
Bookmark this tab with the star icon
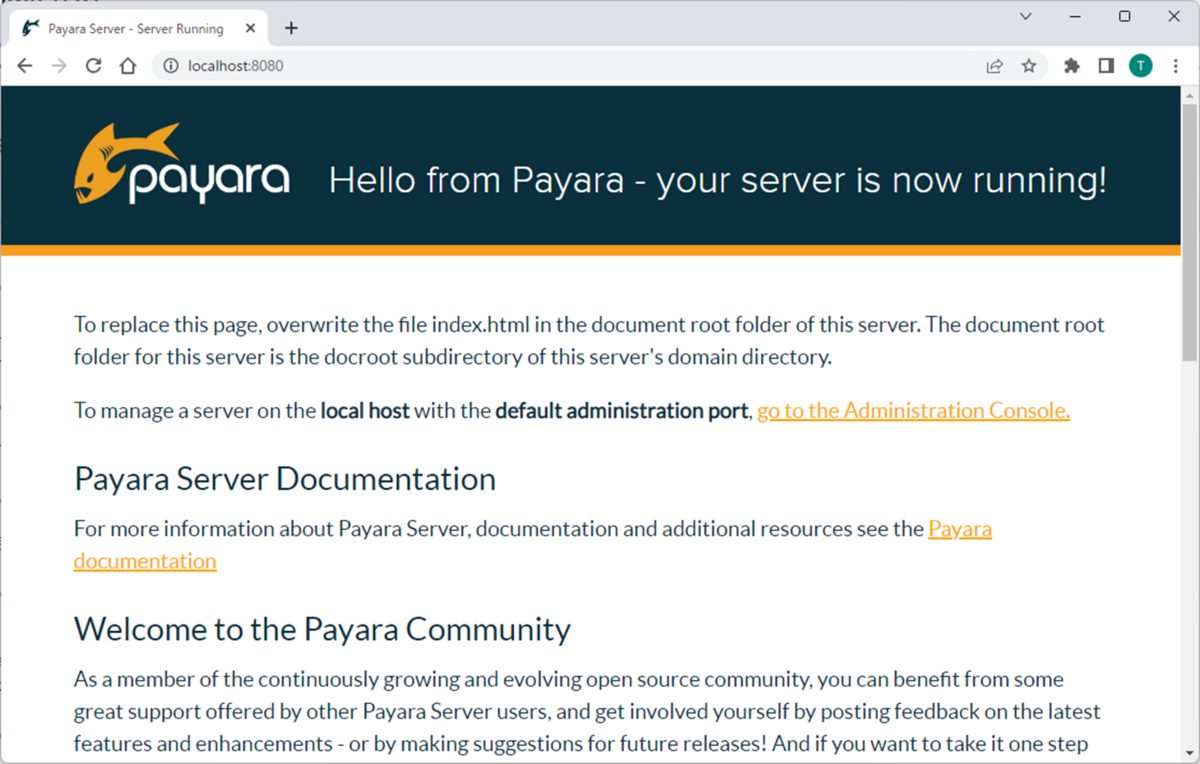[x=1028, y=66]
